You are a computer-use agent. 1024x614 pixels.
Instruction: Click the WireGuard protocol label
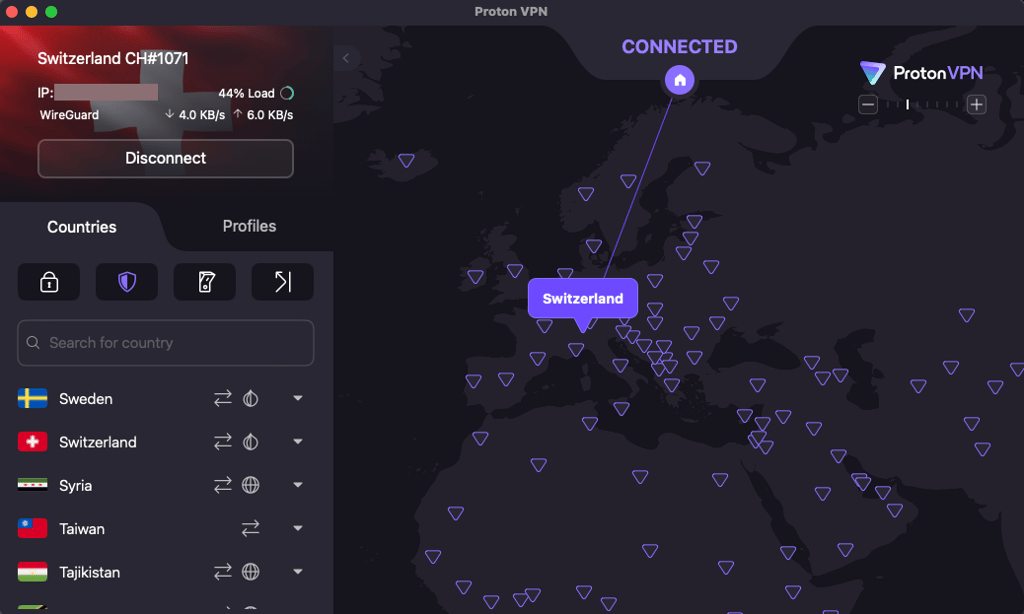pos(69,115)
